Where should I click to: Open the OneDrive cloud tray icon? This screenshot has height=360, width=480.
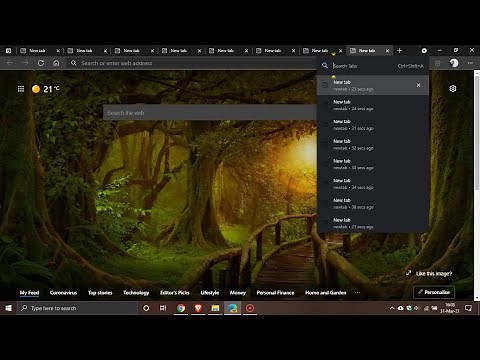(x=400, y=308)
